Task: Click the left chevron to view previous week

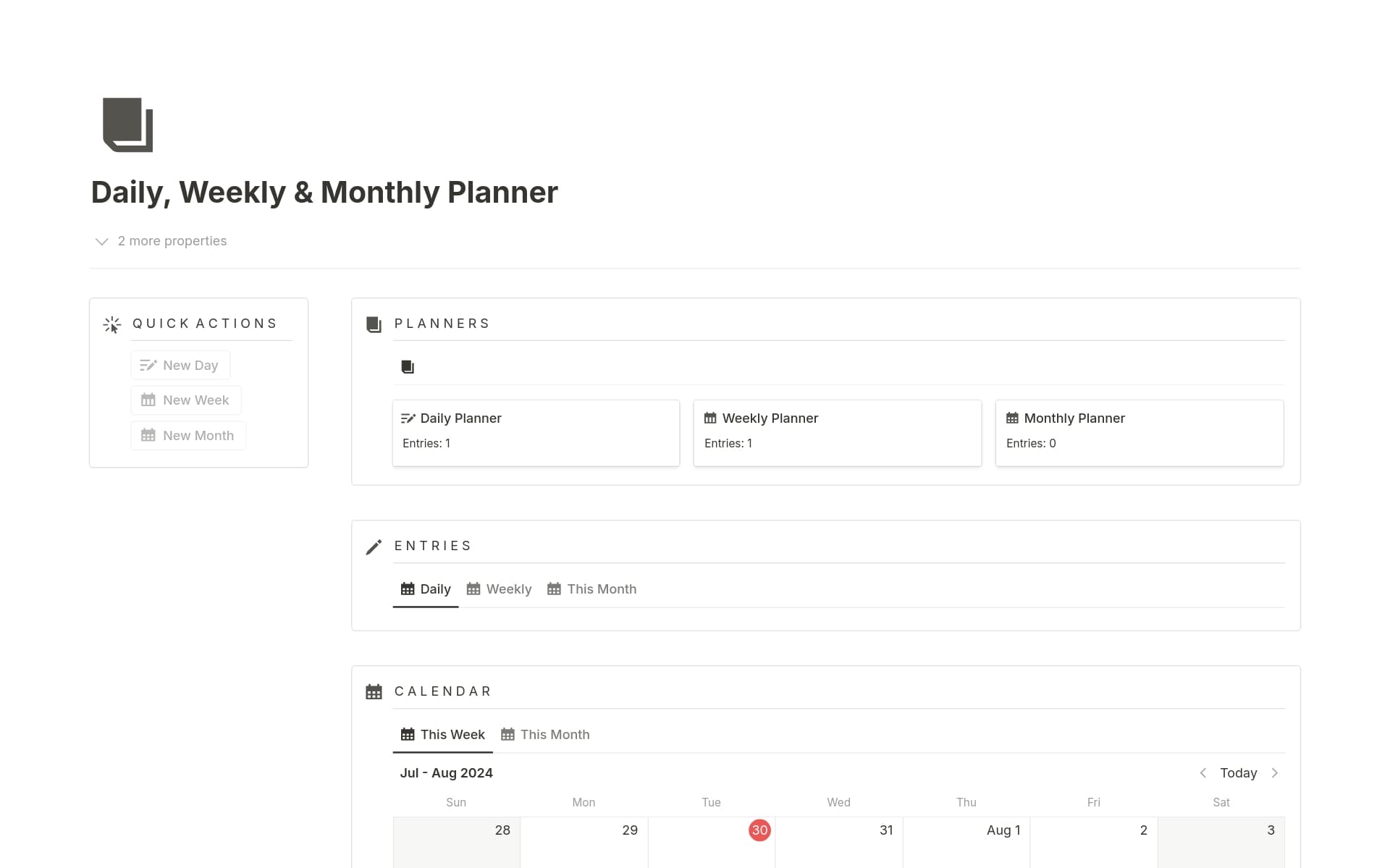Action: (x=1203, y=772)
